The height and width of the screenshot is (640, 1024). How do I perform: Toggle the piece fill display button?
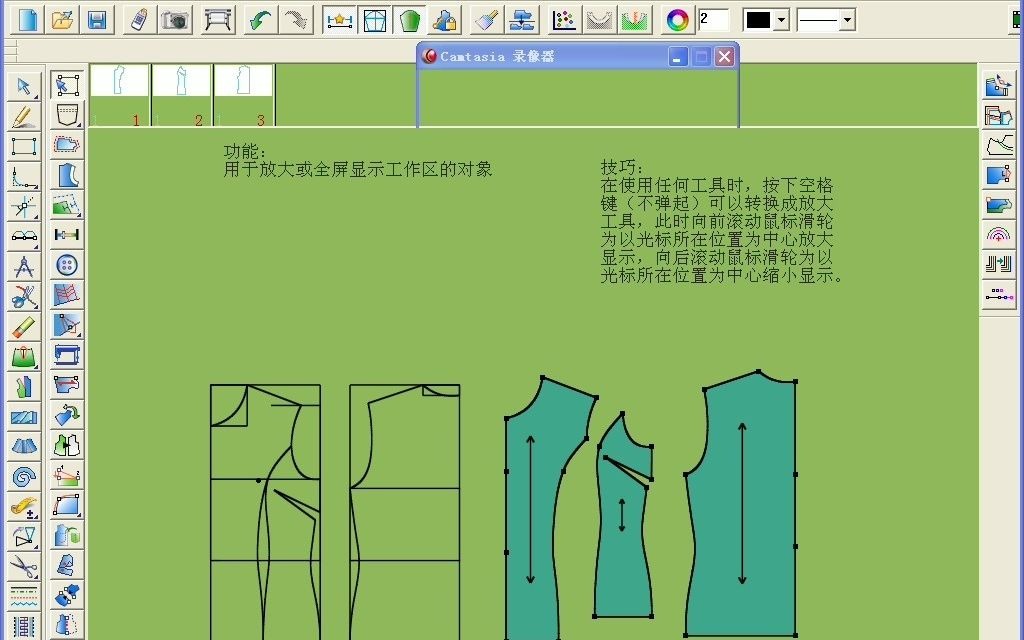coord(411,18)
